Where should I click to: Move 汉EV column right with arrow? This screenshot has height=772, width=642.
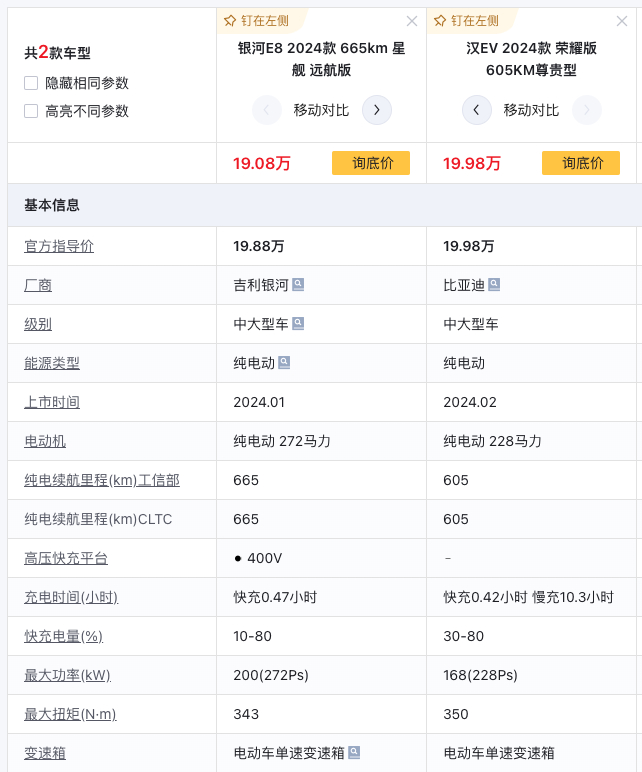[586, 110]
